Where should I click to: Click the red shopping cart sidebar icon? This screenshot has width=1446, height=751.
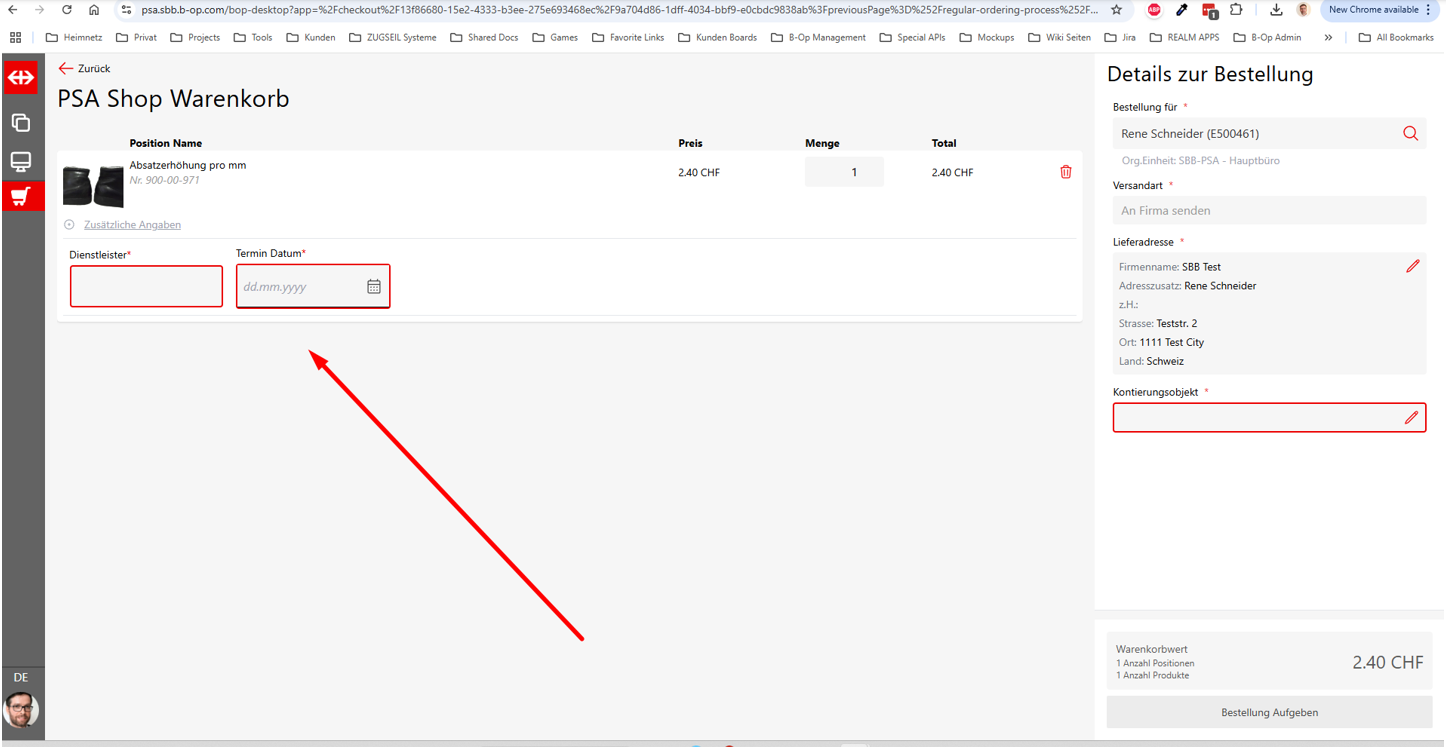pos(21,196)
